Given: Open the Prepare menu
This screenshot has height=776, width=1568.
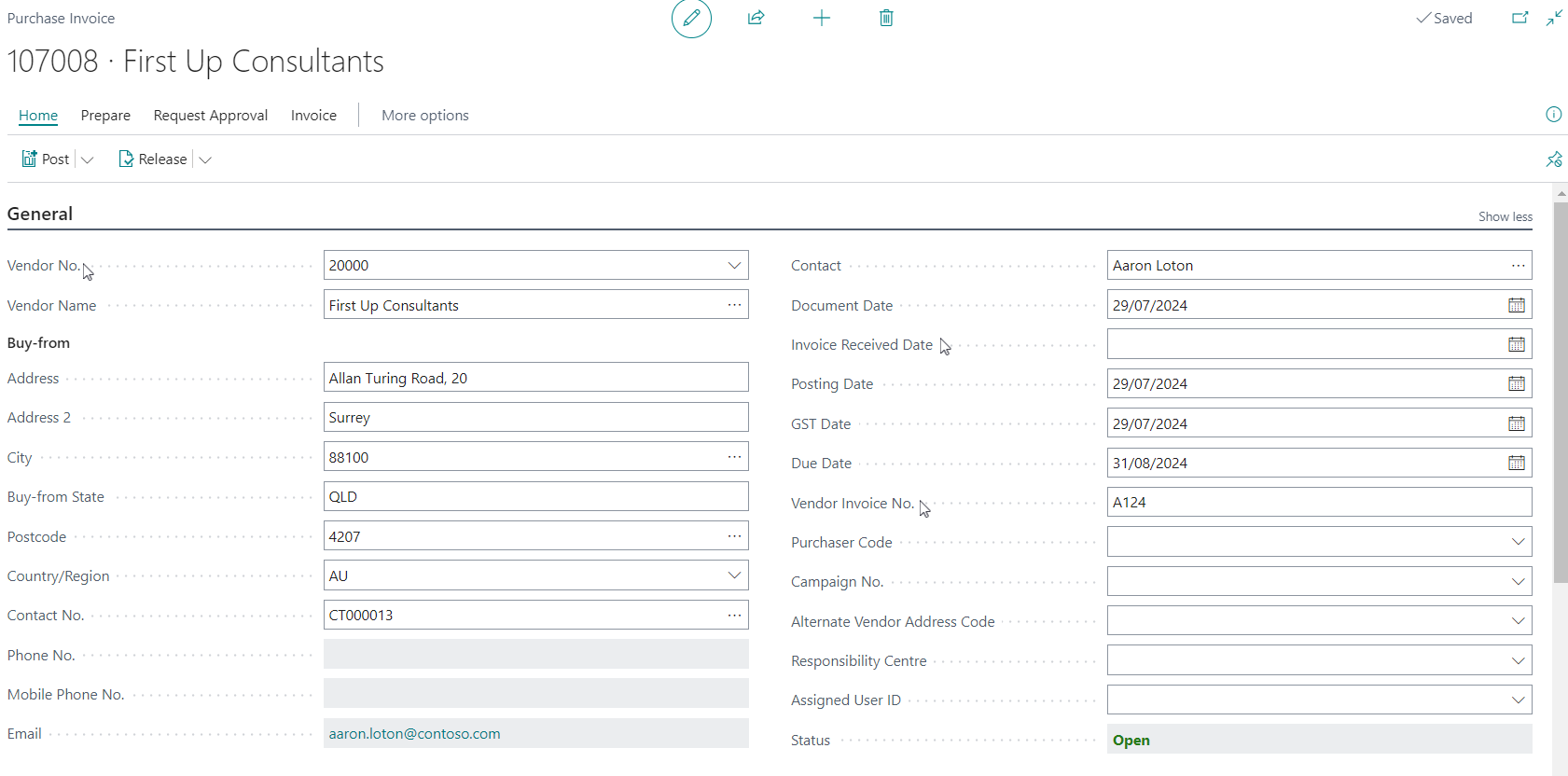Looking at the screenshot, I should pos(105,116).
